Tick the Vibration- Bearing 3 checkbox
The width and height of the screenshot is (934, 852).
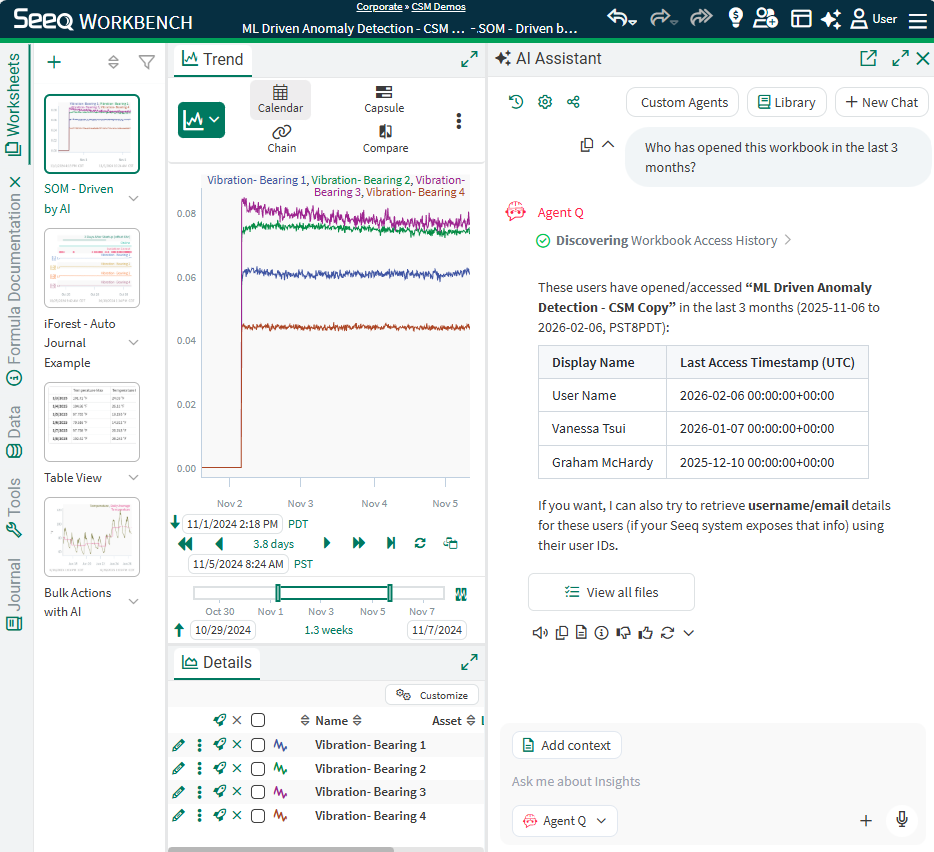click(x=258, y=792)
